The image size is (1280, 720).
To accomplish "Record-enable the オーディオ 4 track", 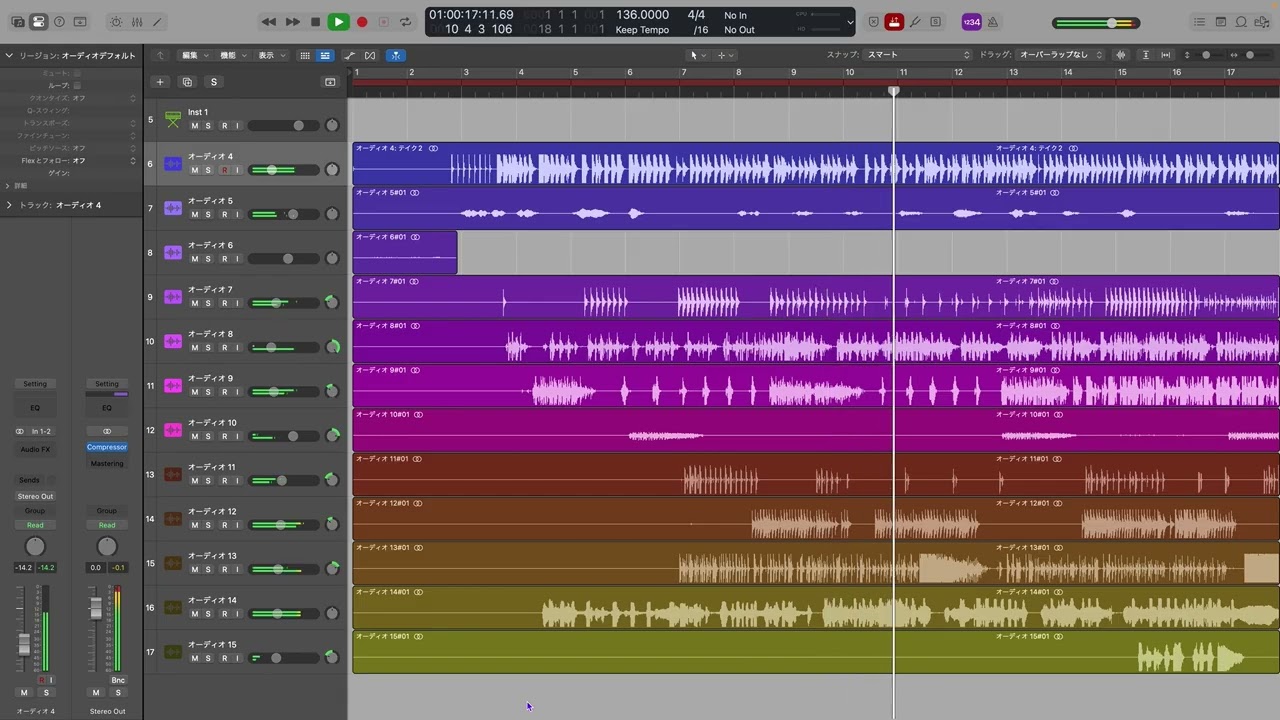I will click(224, 170).
